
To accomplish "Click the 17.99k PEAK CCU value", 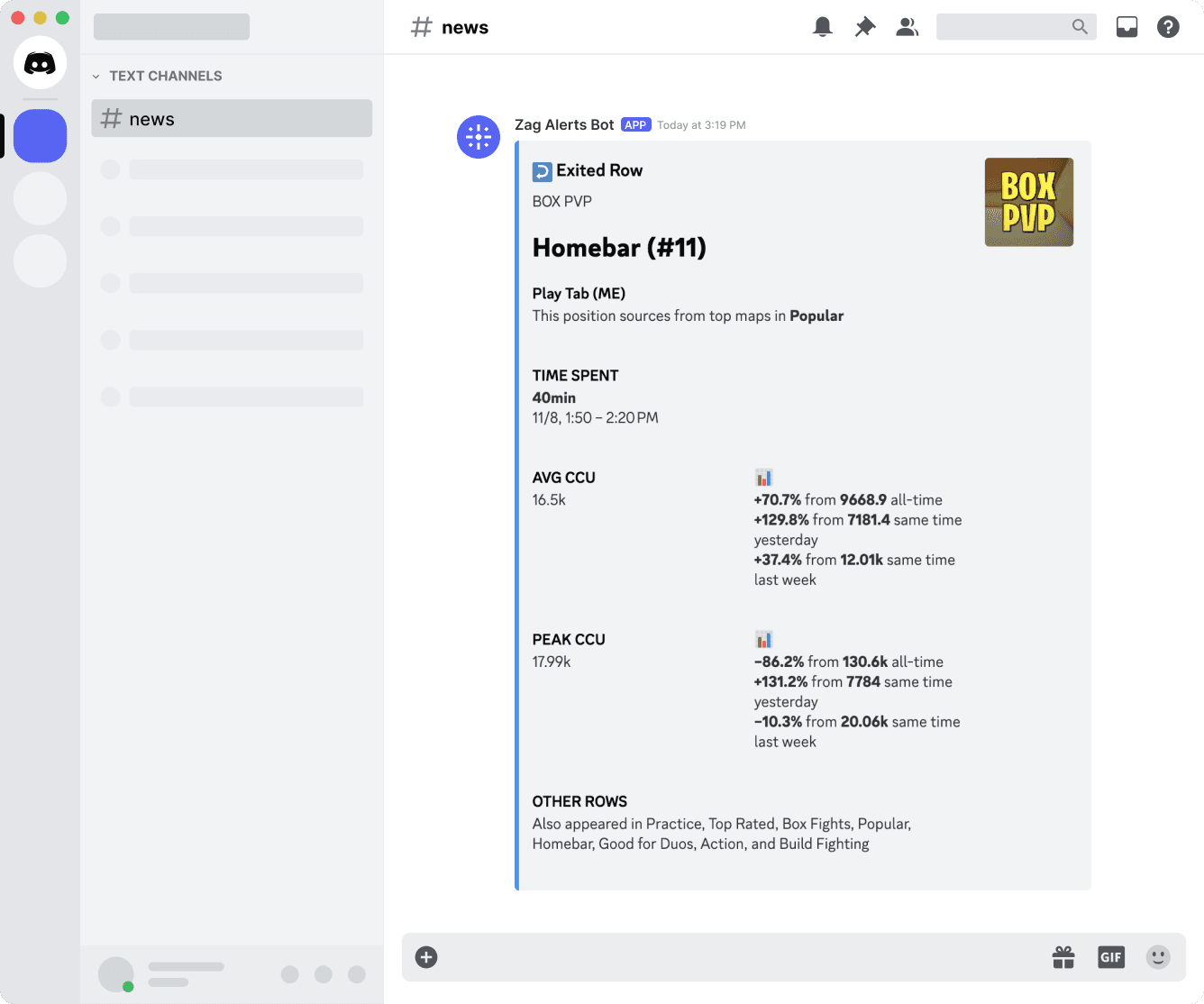I will (x=552, y=662).
